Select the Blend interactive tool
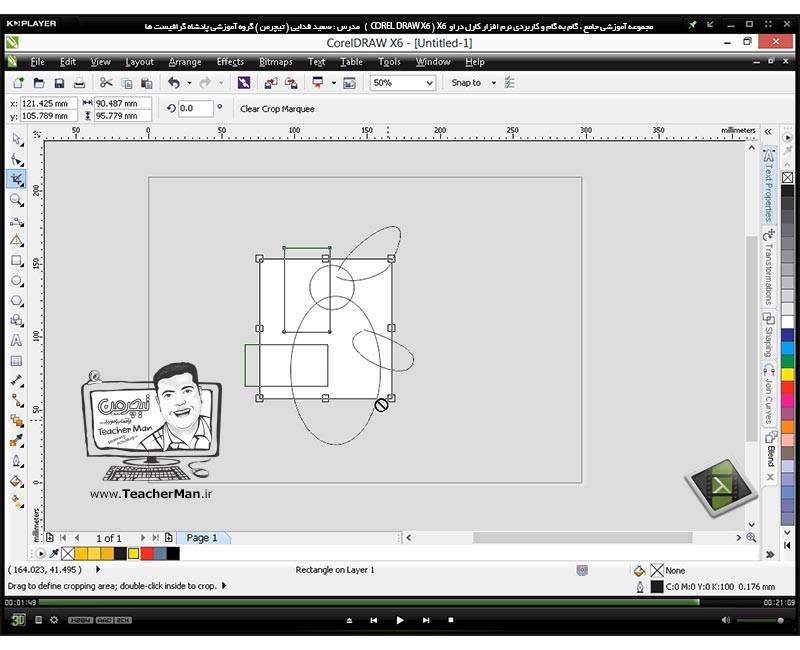Screen dimensions: 800x650 tap(16, 420)
